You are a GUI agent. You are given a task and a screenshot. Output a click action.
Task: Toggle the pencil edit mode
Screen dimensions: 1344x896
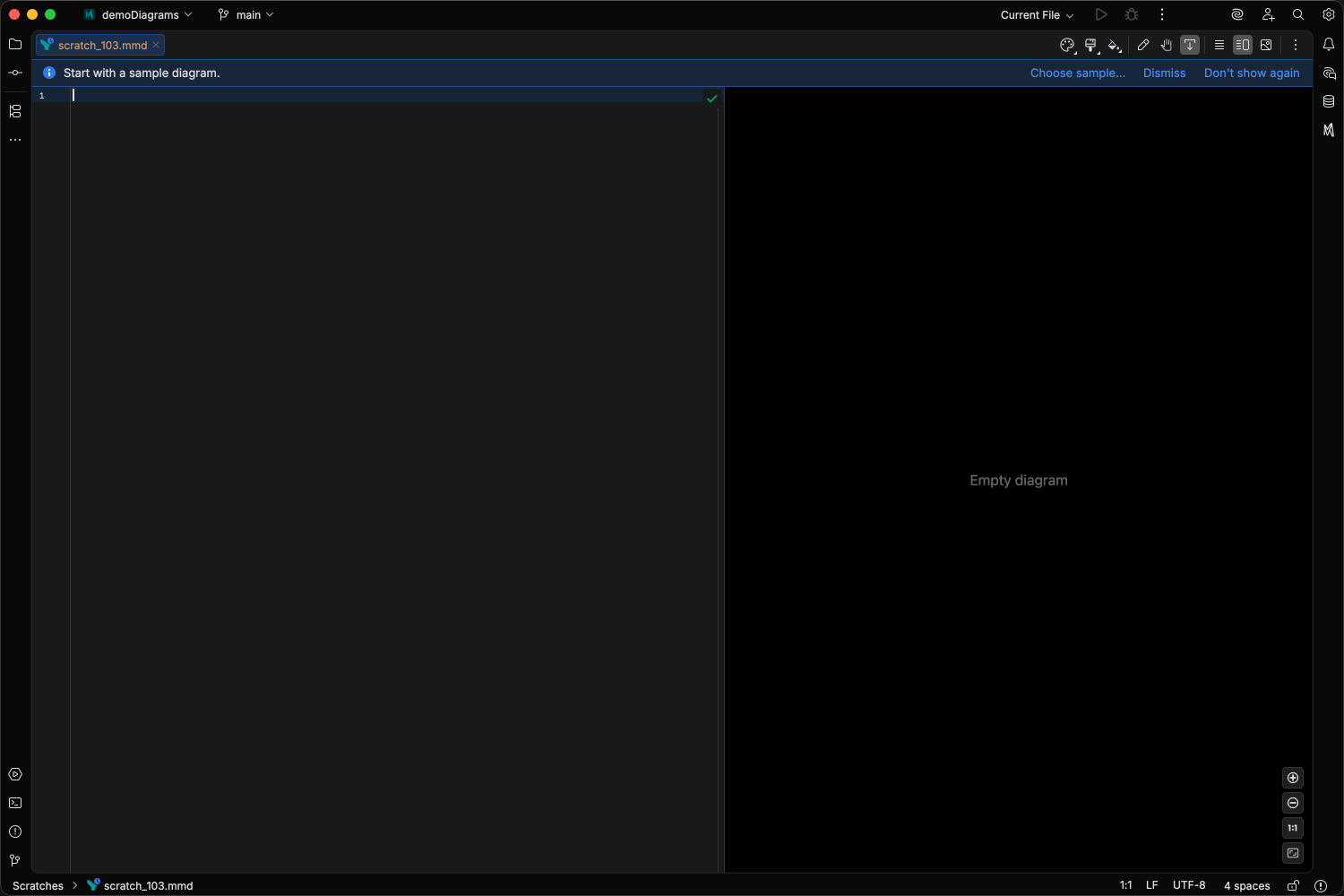tap(1143, 45)
